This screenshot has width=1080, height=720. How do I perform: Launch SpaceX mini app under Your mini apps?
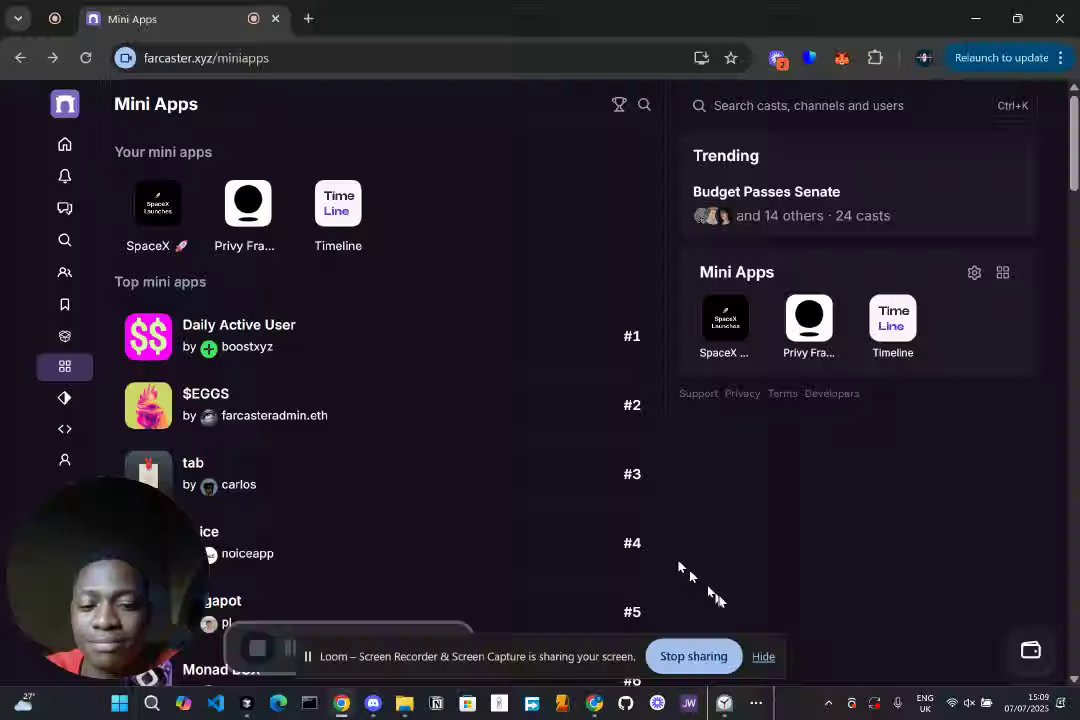[158, 216]
